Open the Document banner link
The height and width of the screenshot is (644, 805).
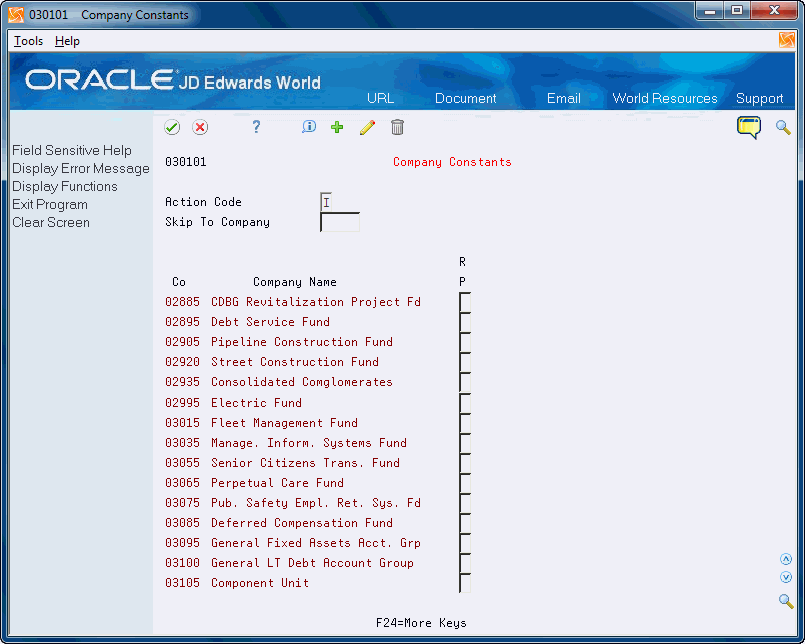[466, 99]
